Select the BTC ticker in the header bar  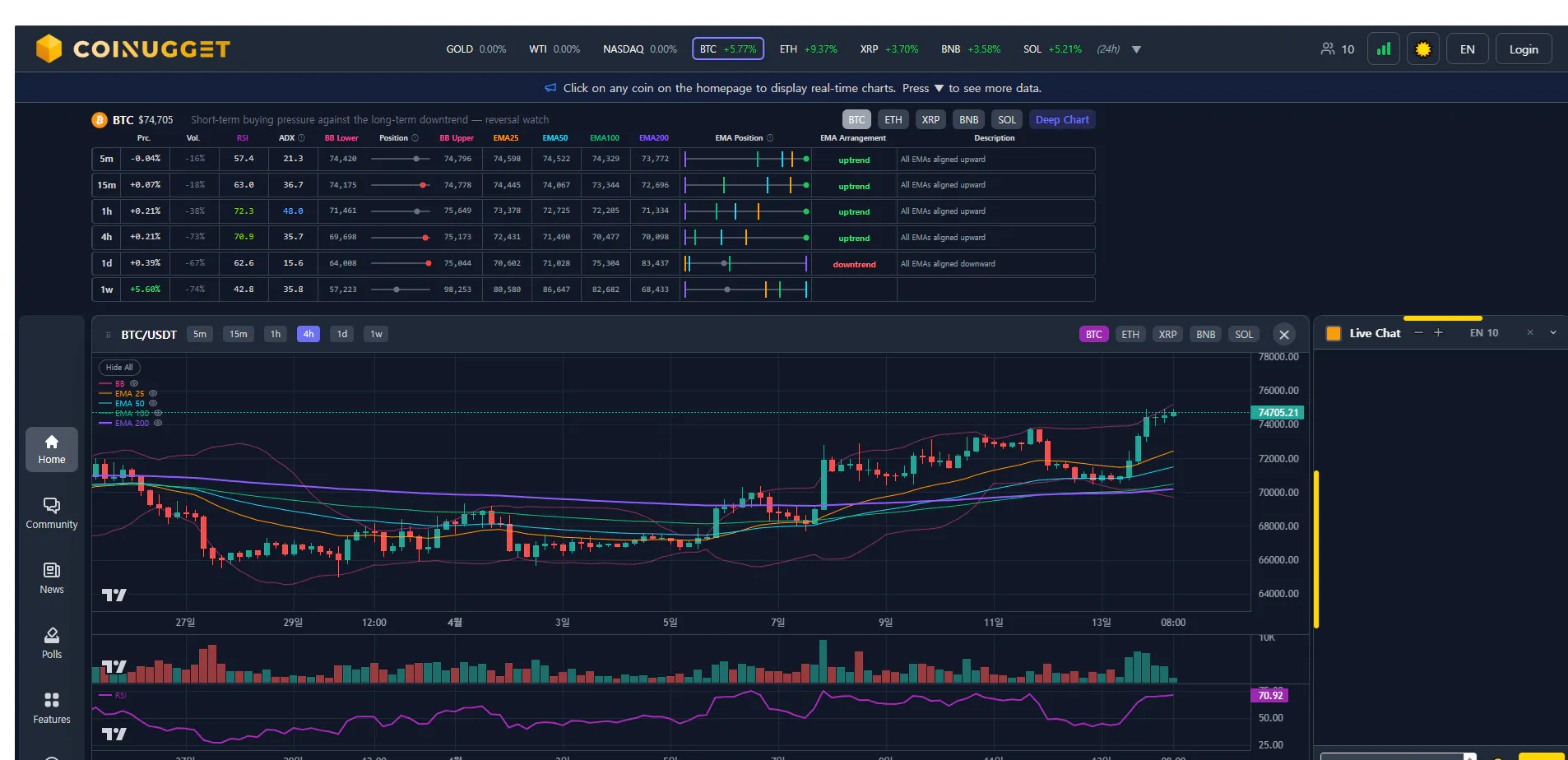click(728, 49)
